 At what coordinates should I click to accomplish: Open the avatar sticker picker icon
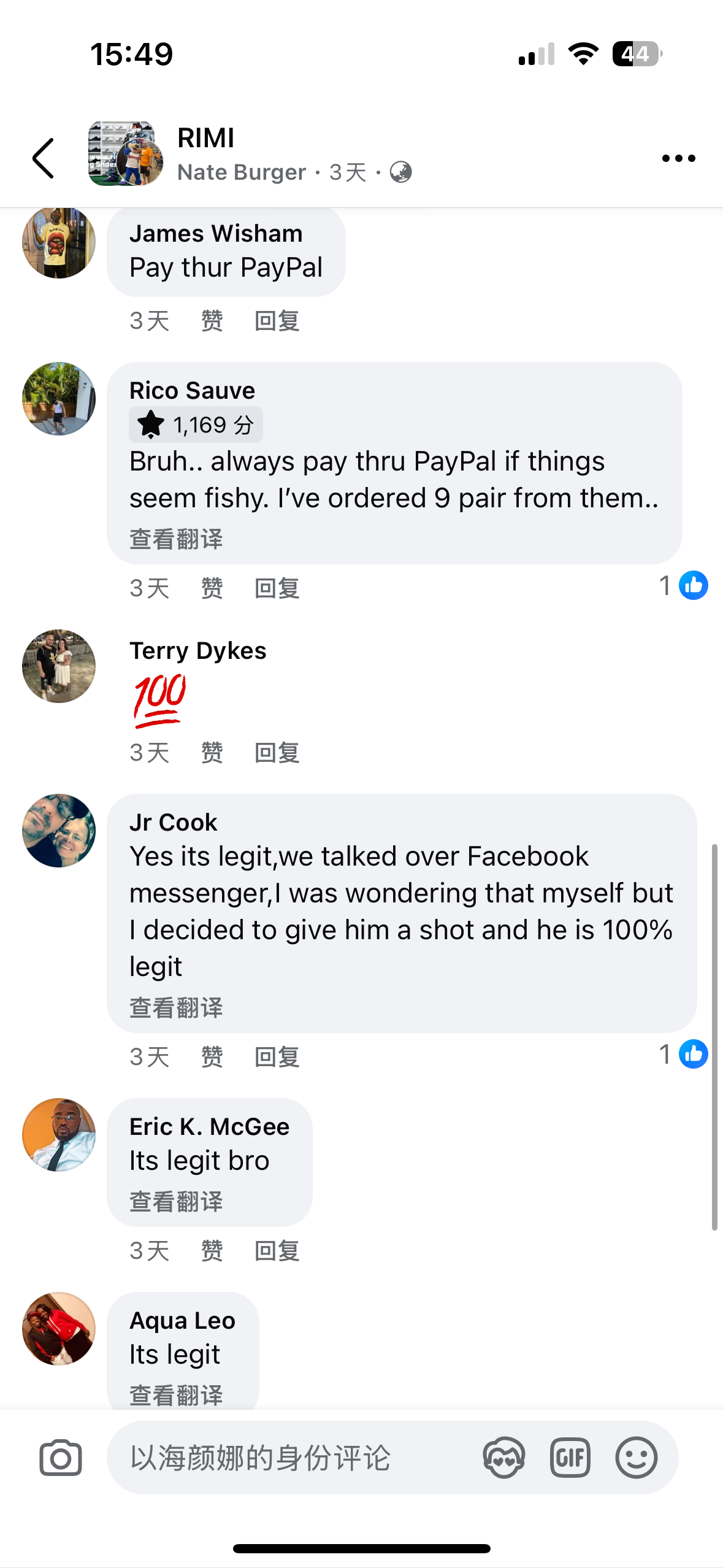503,1458
